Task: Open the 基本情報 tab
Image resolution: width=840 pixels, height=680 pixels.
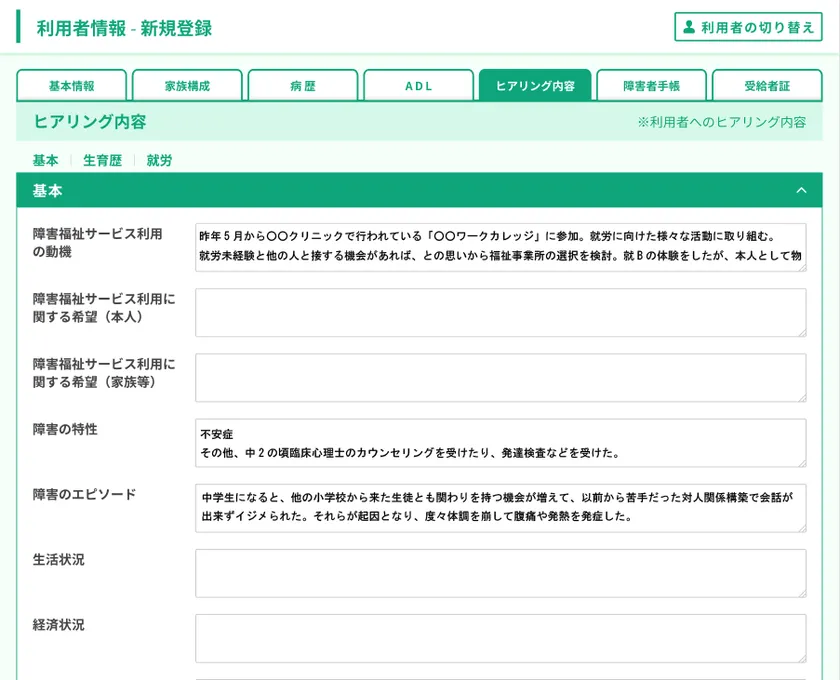Action: [x=72, y=86]
